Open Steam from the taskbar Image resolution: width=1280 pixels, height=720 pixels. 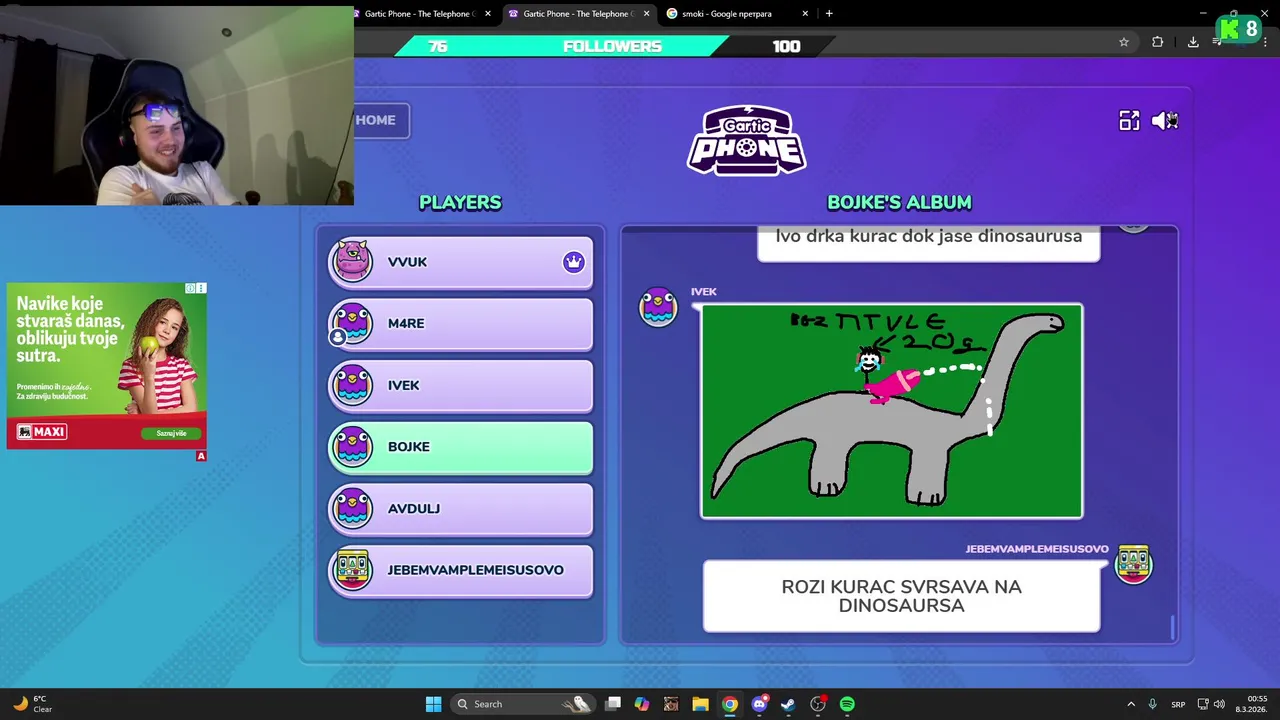click(788, 704)
